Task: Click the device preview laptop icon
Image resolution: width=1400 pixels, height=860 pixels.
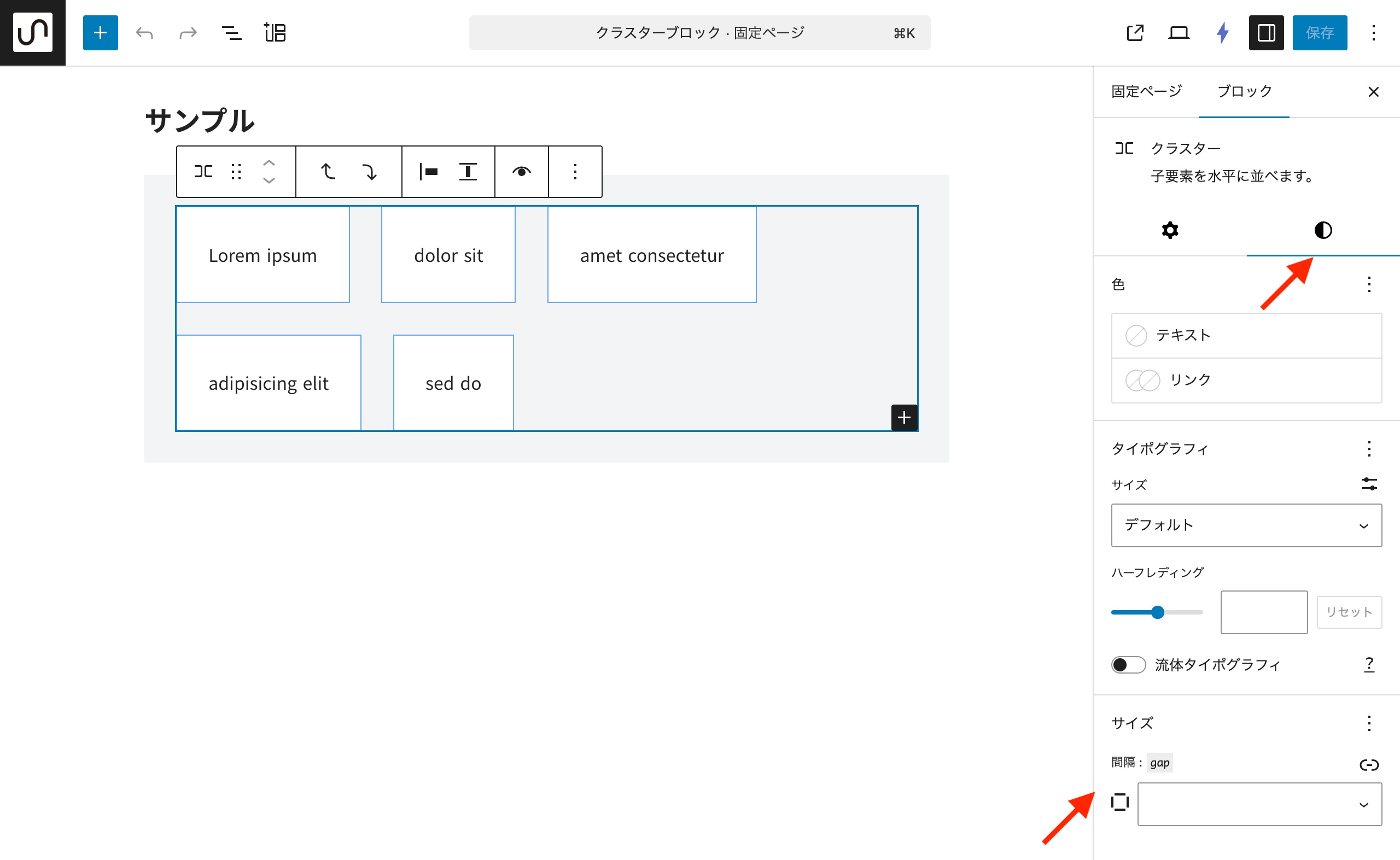Action: click(x=1179, y=33)
